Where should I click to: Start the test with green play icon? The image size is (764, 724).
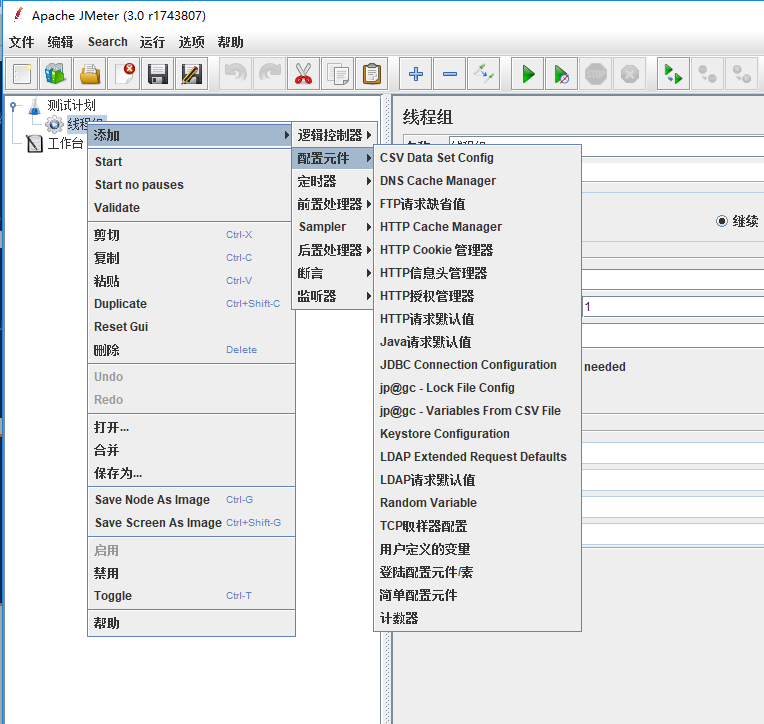[528, 74]
